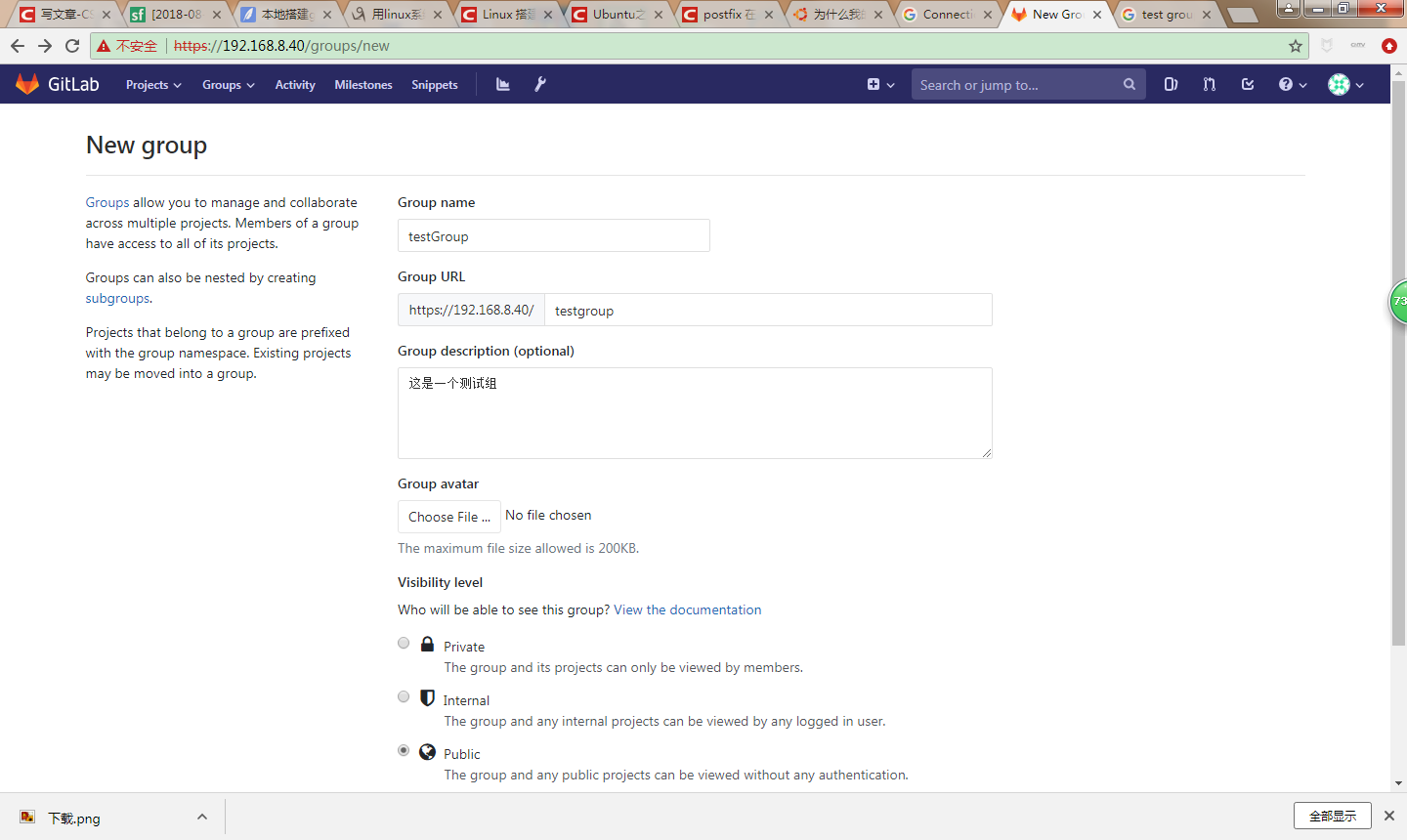Screen dimensions: 1407x840
Task: Open the help question mark dropdown
Action: pyautogui.click(x=1290, y=84)
